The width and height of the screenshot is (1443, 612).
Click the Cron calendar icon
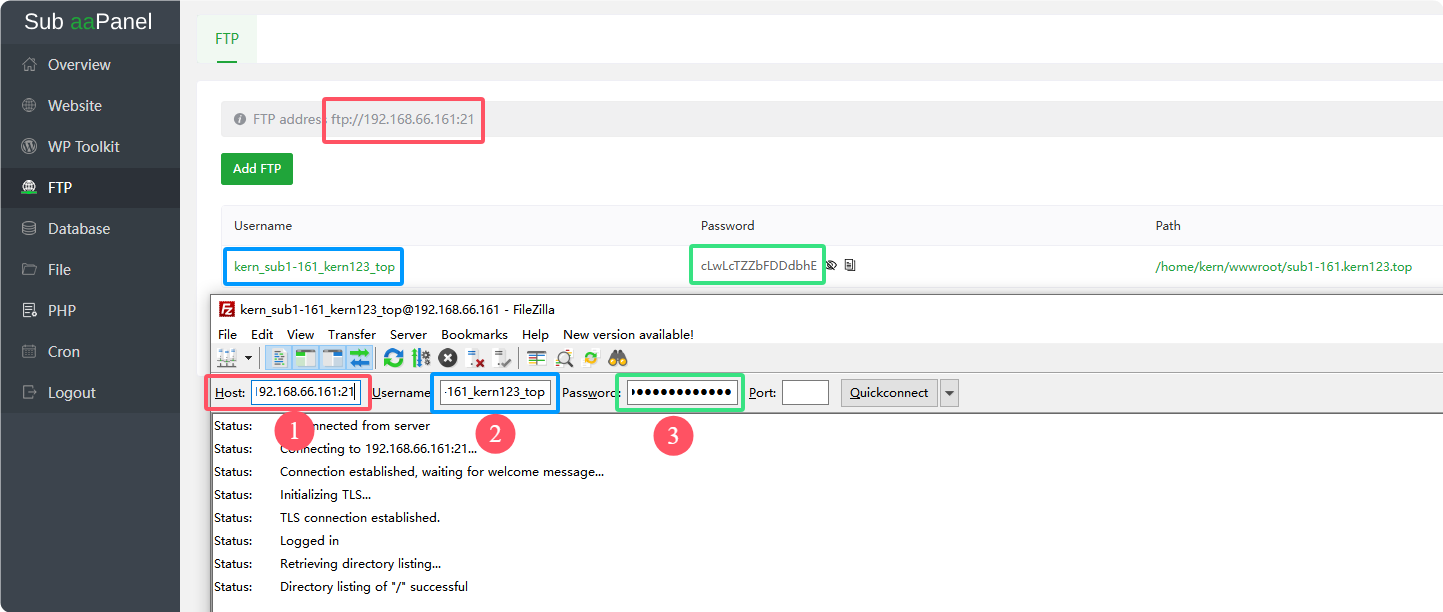point(29,351)
